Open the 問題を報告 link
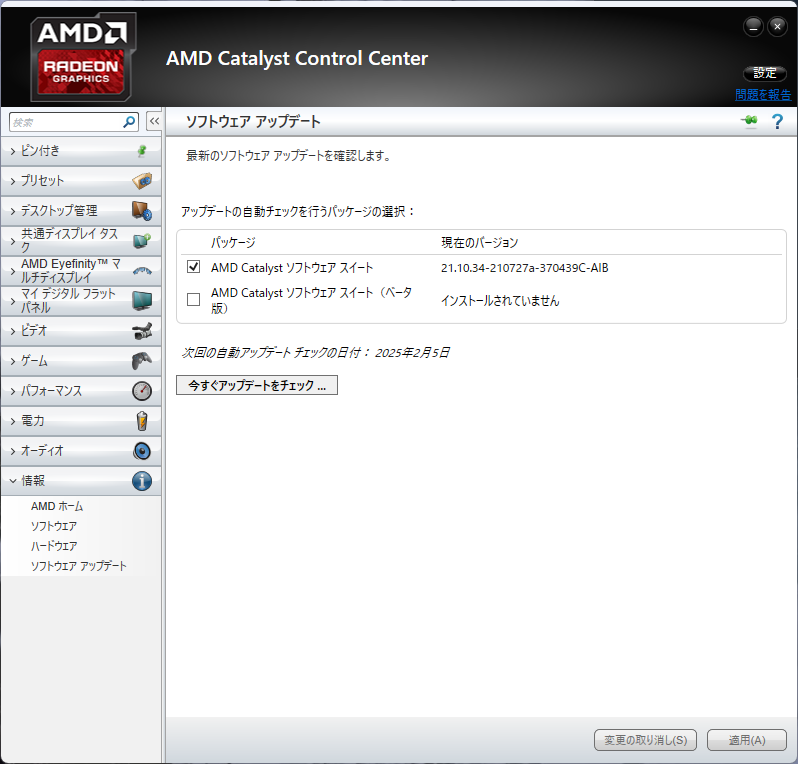Viewport: 798px width, 764px height. pyautogui.click(x=763, y=95)
